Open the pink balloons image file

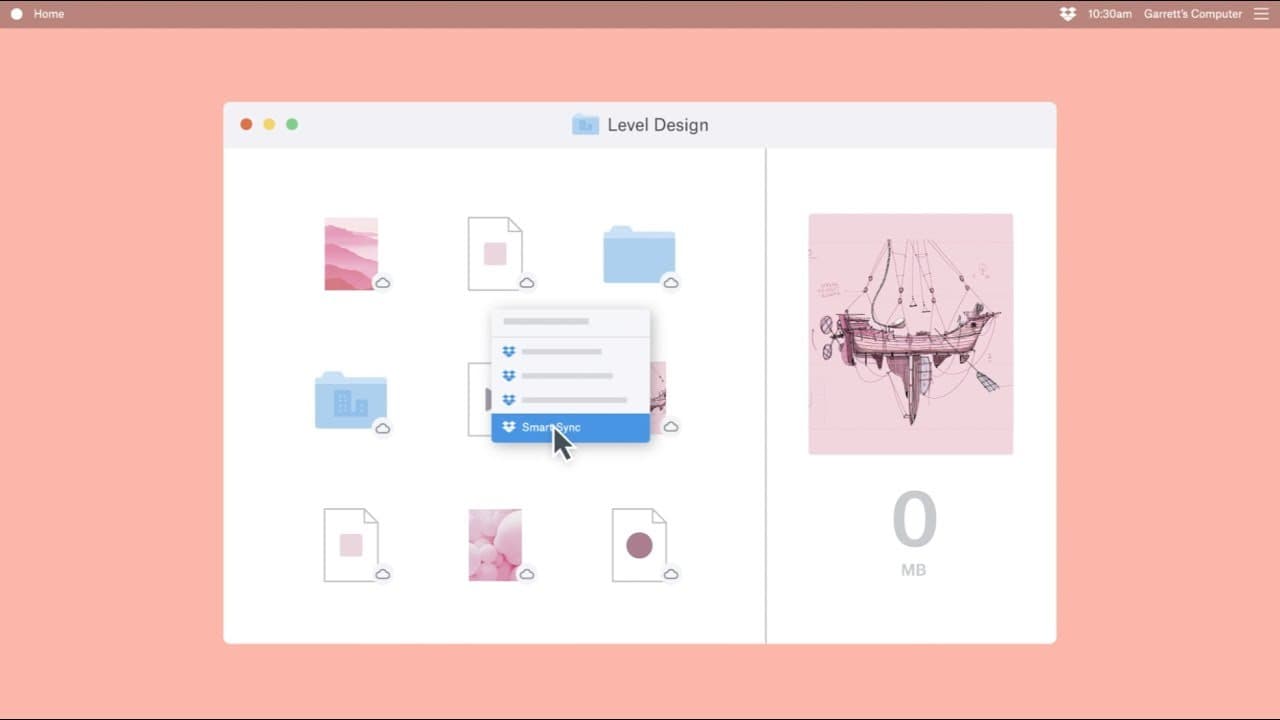495,545
